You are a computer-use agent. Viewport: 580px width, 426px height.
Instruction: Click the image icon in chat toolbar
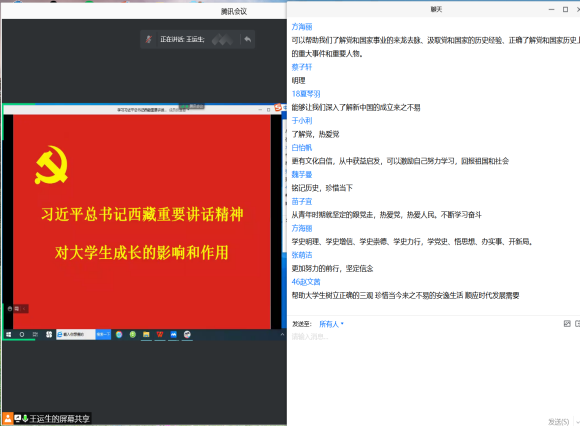click(x=567, y=324)
